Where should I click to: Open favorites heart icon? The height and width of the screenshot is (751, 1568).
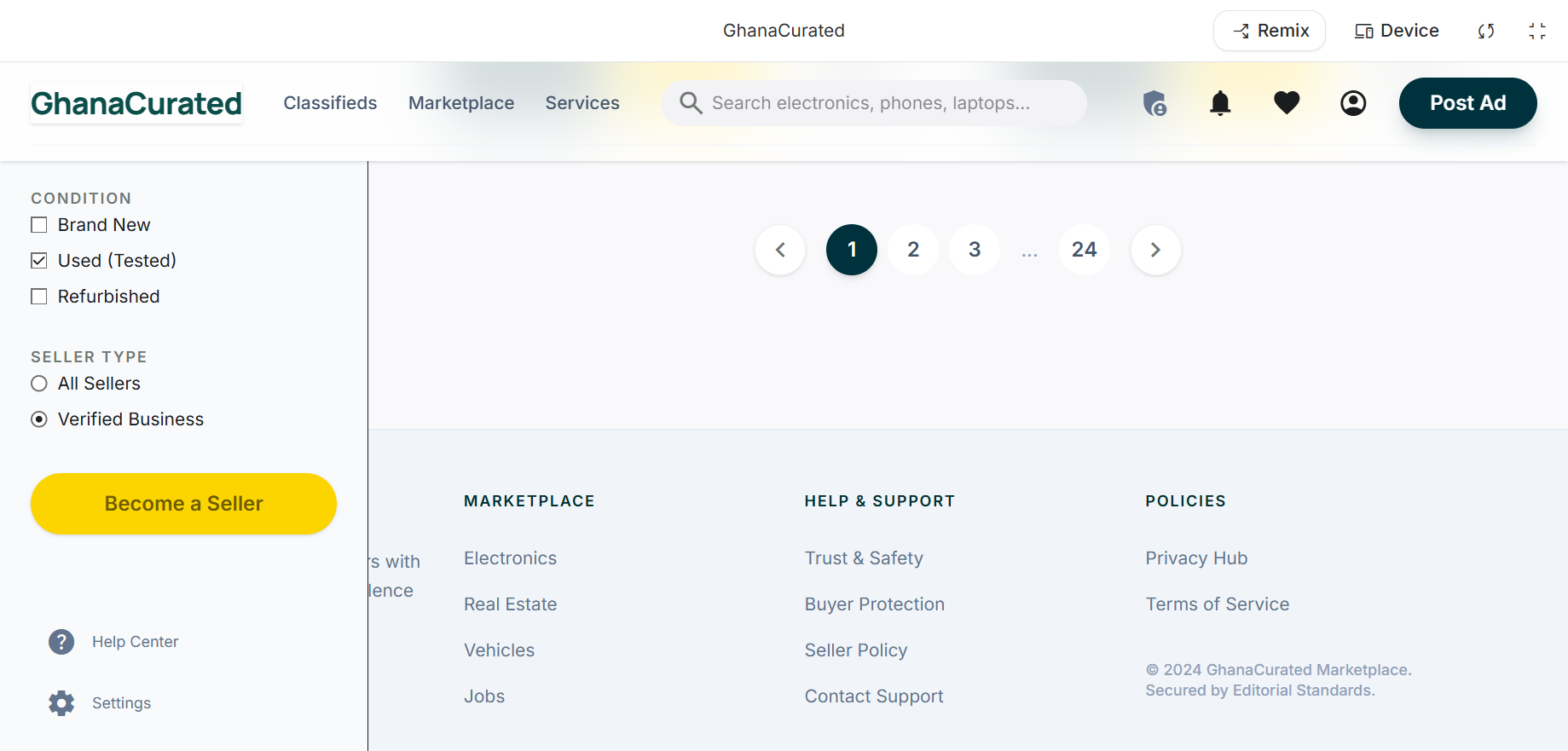coord(1287,103)
